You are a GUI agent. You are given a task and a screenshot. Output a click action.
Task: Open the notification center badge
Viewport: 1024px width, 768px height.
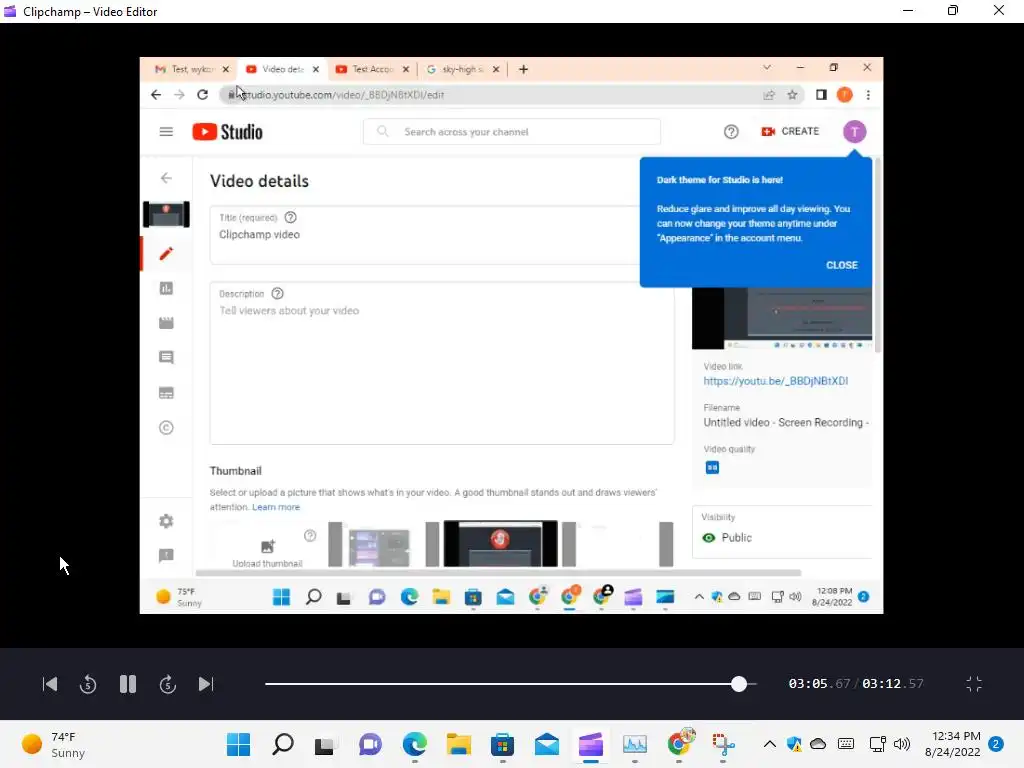(996, 744)
